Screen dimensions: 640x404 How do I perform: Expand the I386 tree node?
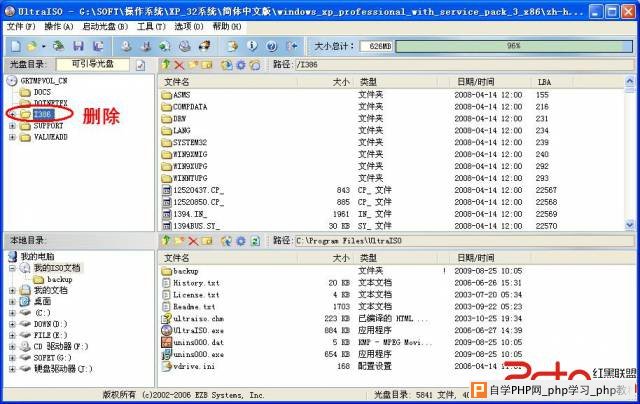click(x=12, y=114)
